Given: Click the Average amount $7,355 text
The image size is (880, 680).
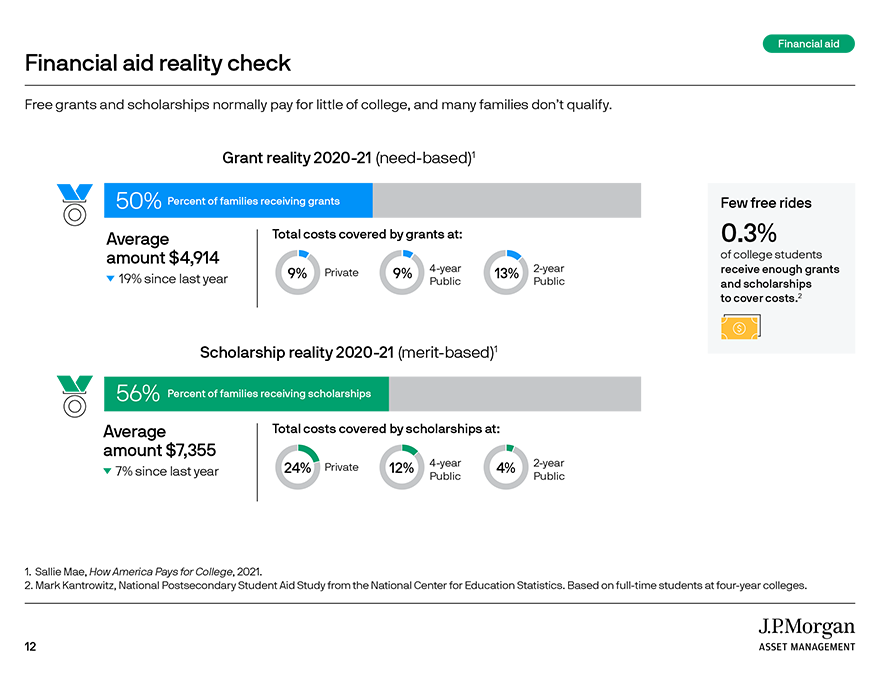Looking at the screenshot, I should 159,441.
